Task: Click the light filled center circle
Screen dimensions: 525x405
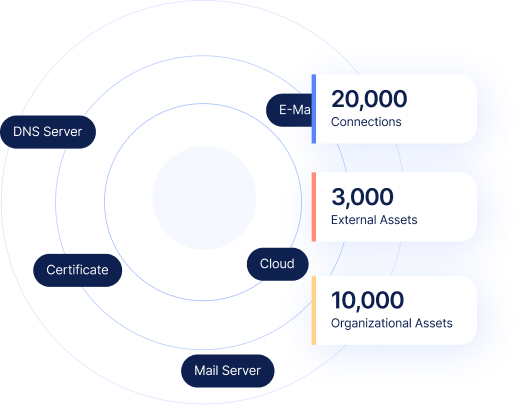Action: coord(204,197)
